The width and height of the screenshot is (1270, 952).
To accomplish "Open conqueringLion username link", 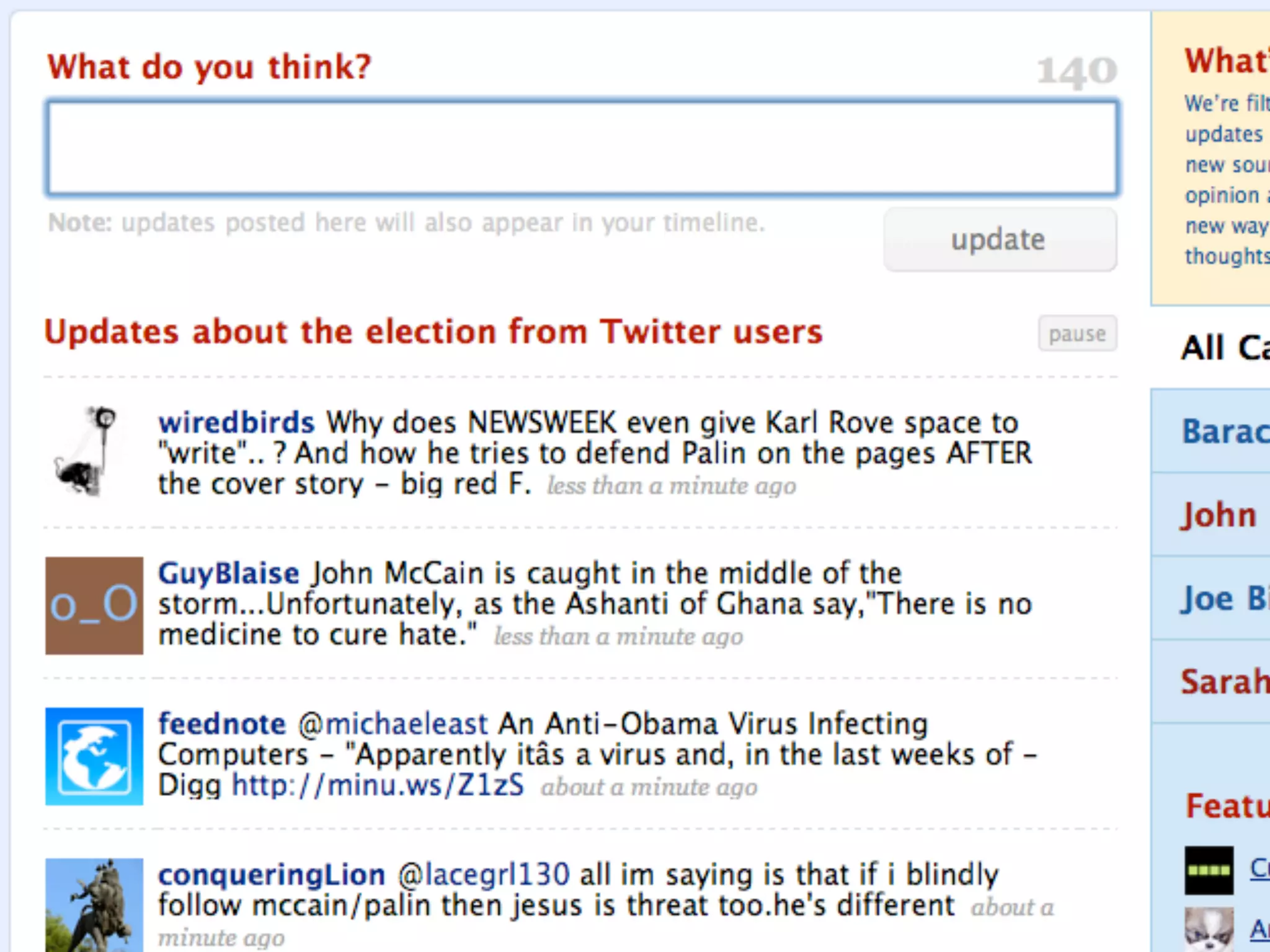I will point(272,875).
